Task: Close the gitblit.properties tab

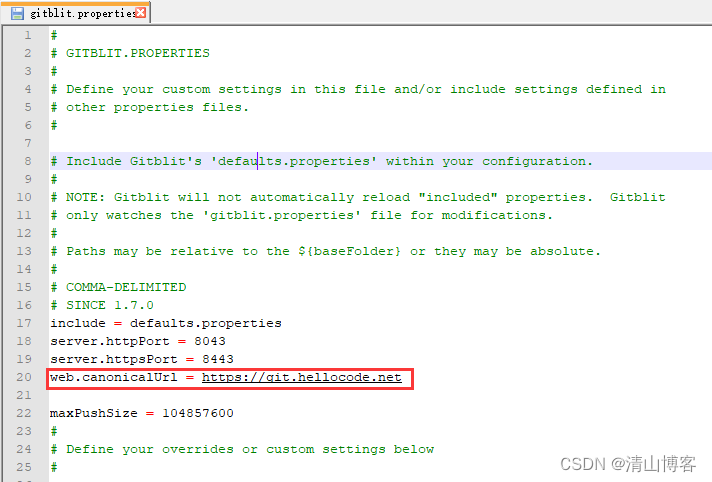Action: 140,13
